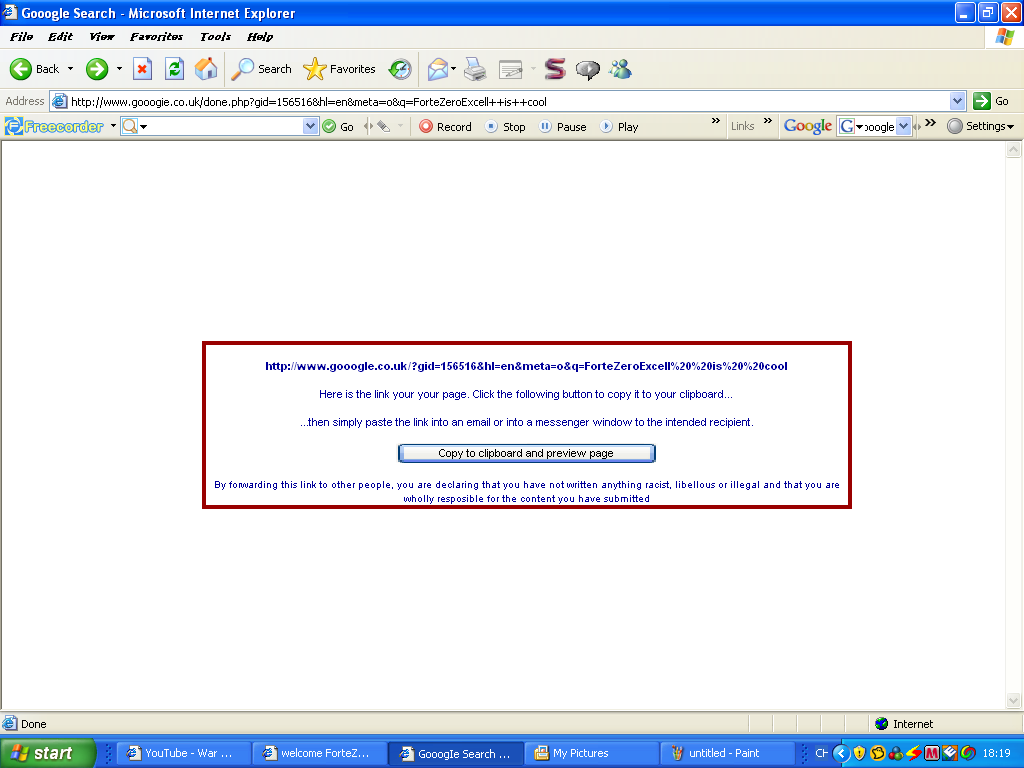This screenshot has width=1024, height=768.
Task: Click the gooogle.co.uk generated link
Action: click(x=526, y=366)
